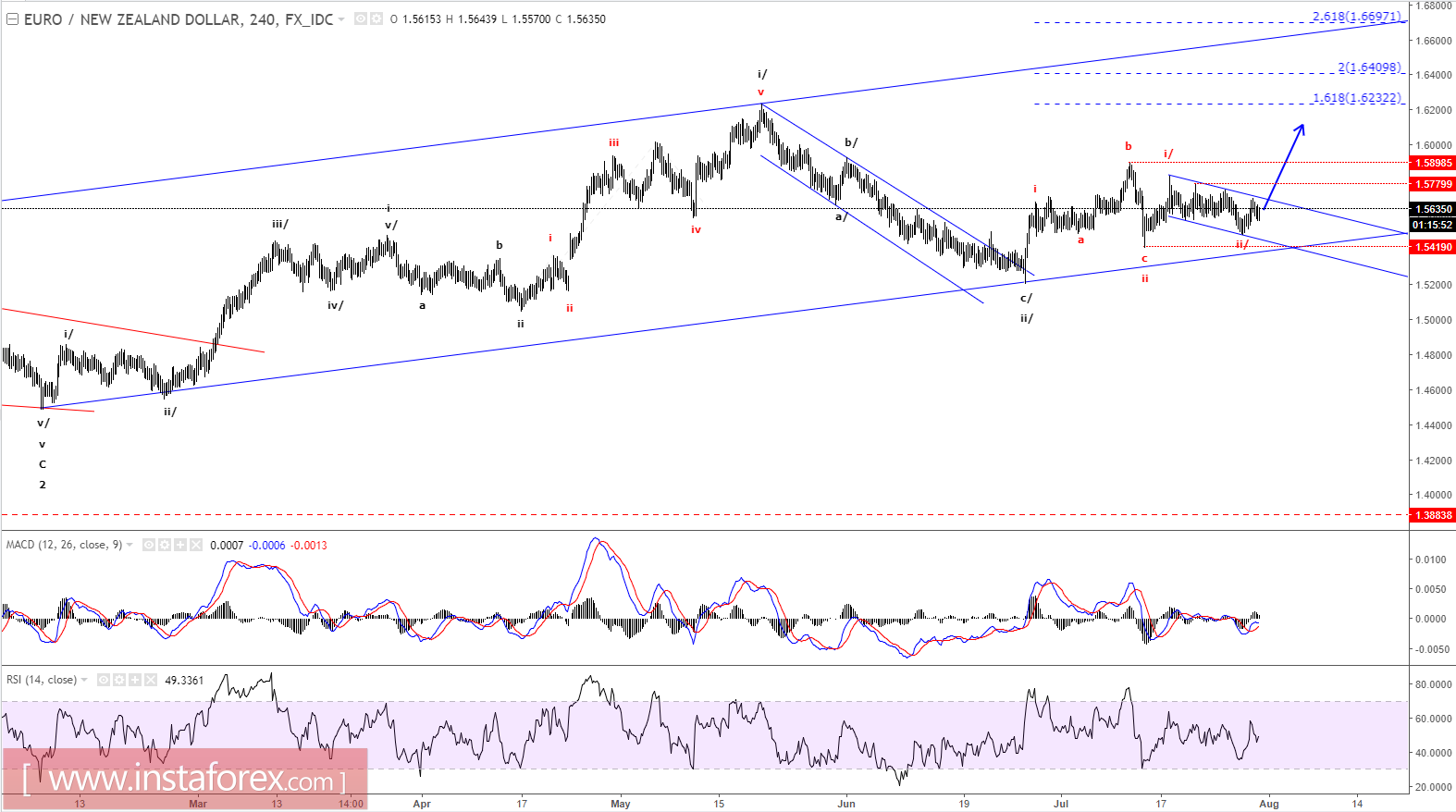Click the RSI plus icon
This screenshot has height=812, width=1456.
[135, 680]
